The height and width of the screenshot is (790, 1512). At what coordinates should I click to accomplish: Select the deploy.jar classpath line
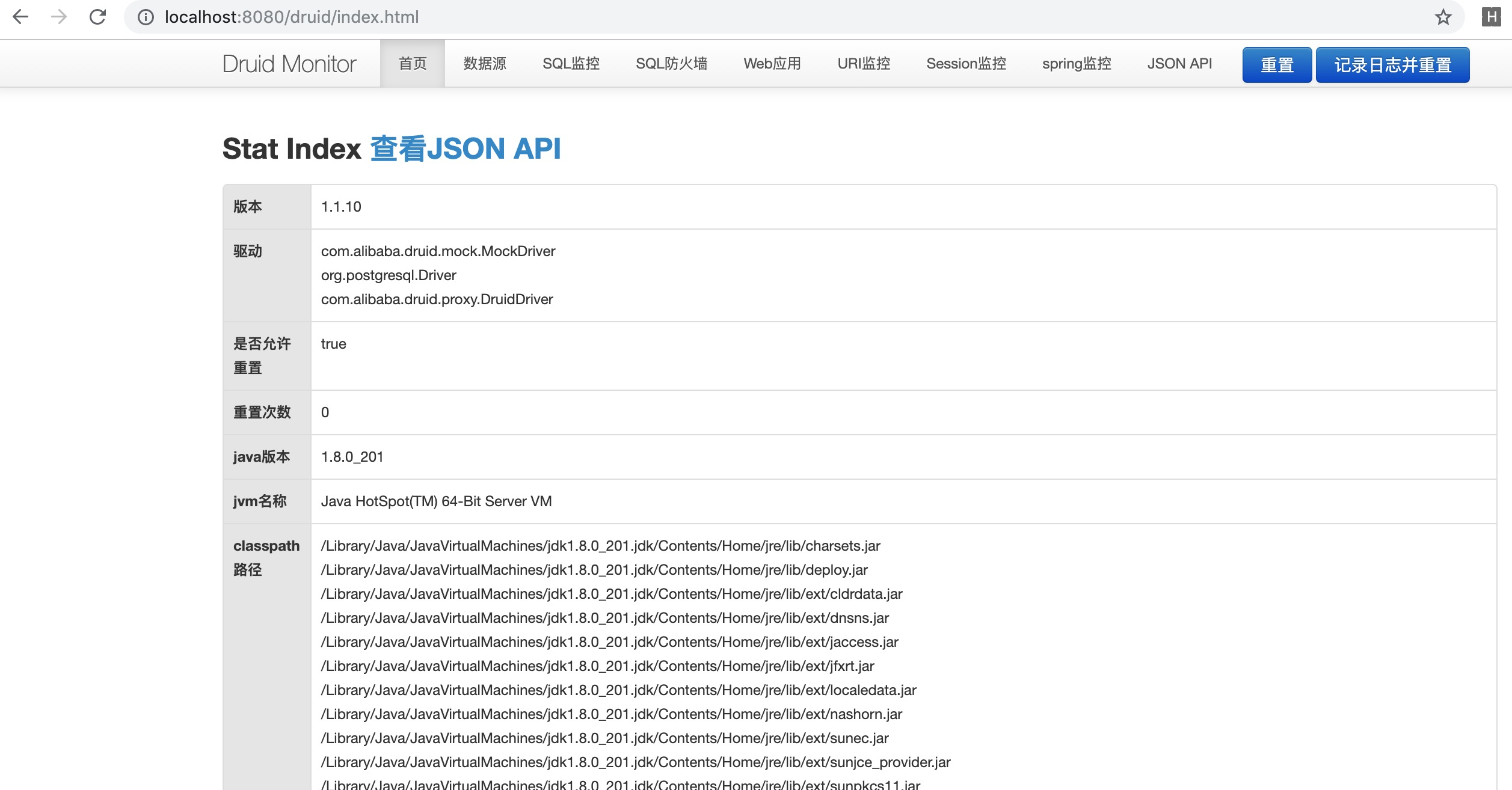[x=594, y=570]
